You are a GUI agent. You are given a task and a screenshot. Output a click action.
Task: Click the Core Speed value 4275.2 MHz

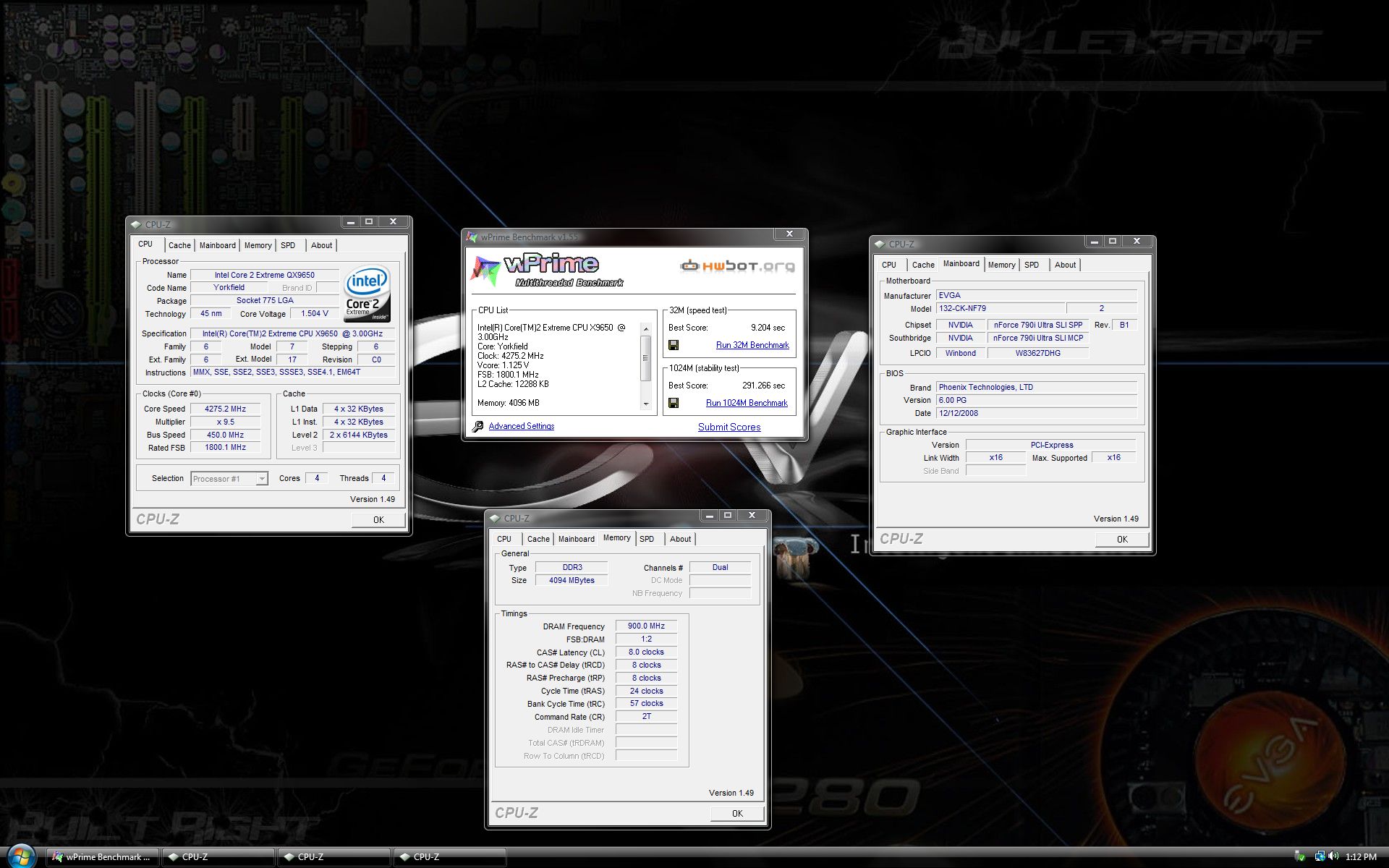tap(225, 409)
